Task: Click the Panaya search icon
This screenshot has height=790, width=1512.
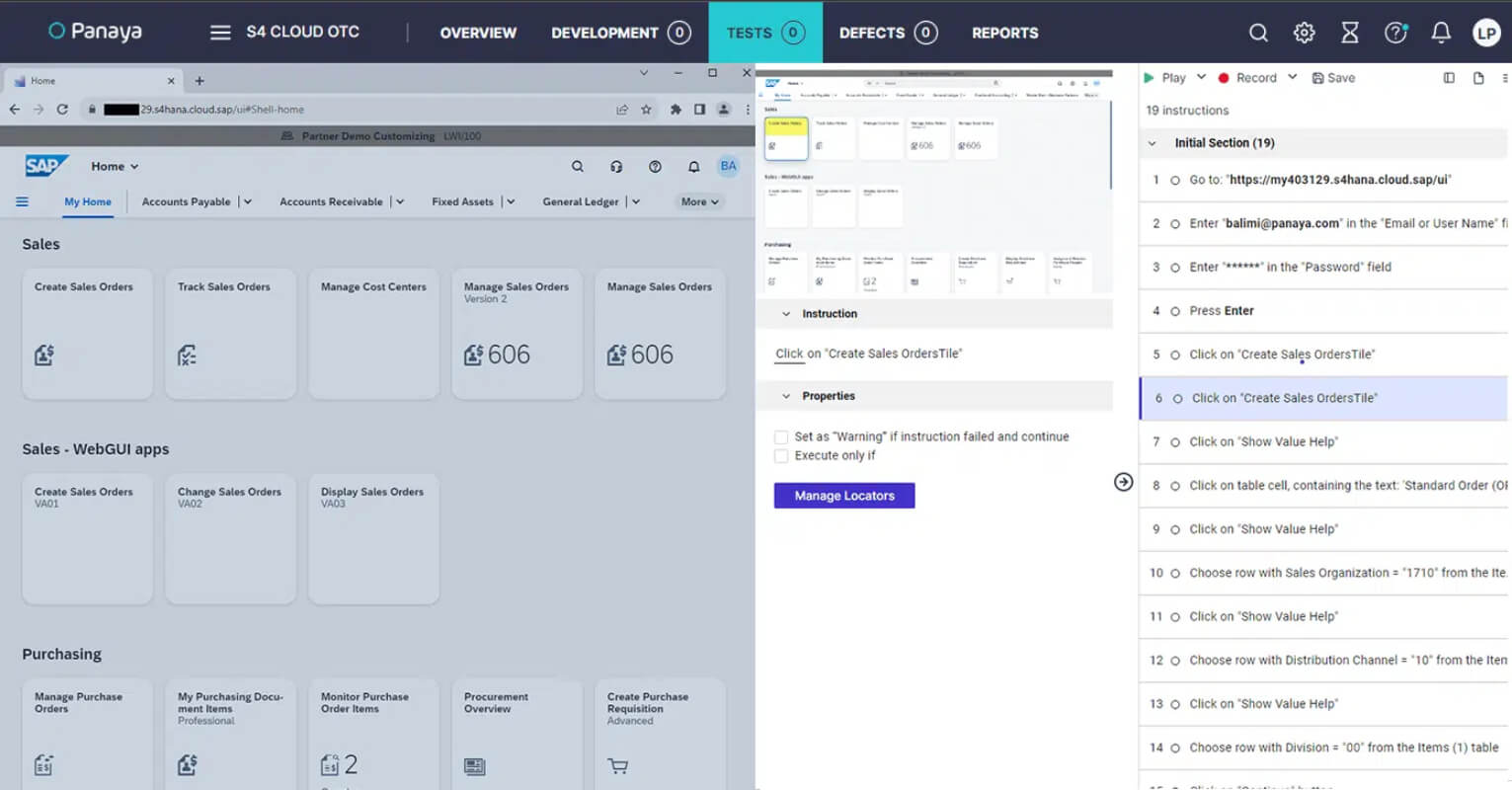Action: [1258, 33]
